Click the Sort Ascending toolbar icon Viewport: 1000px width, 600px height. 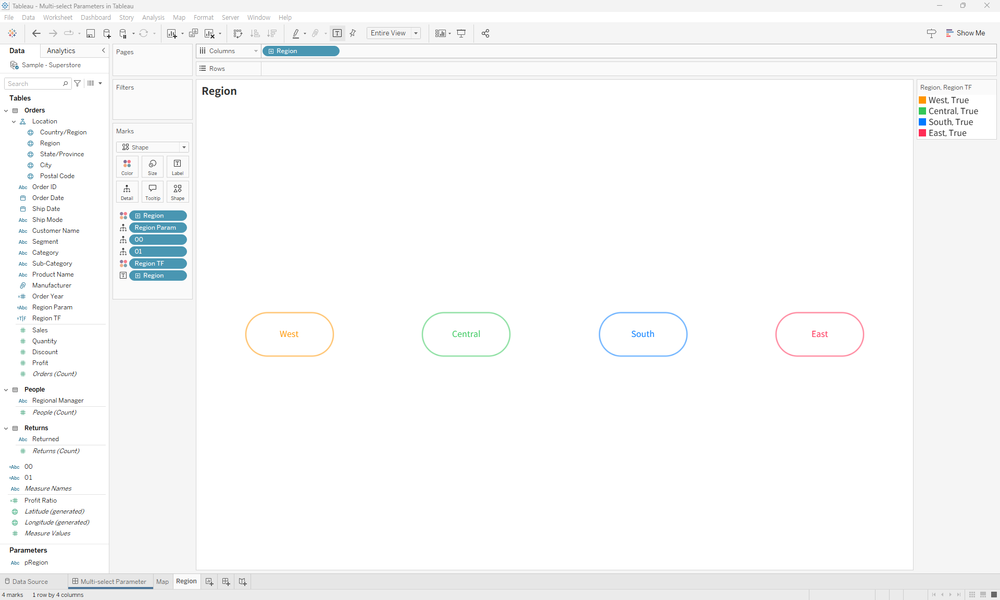(x=255, y=33)
